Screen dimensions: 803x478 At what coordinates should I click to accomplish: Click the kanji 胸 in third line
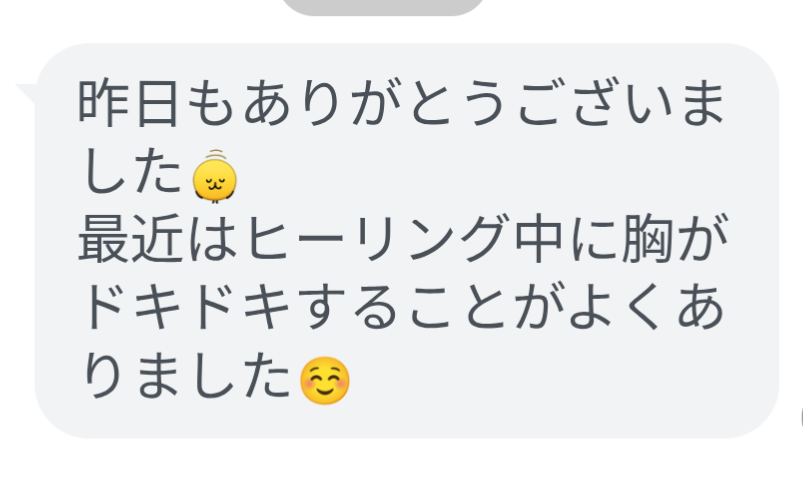click(x=647, y=240)
